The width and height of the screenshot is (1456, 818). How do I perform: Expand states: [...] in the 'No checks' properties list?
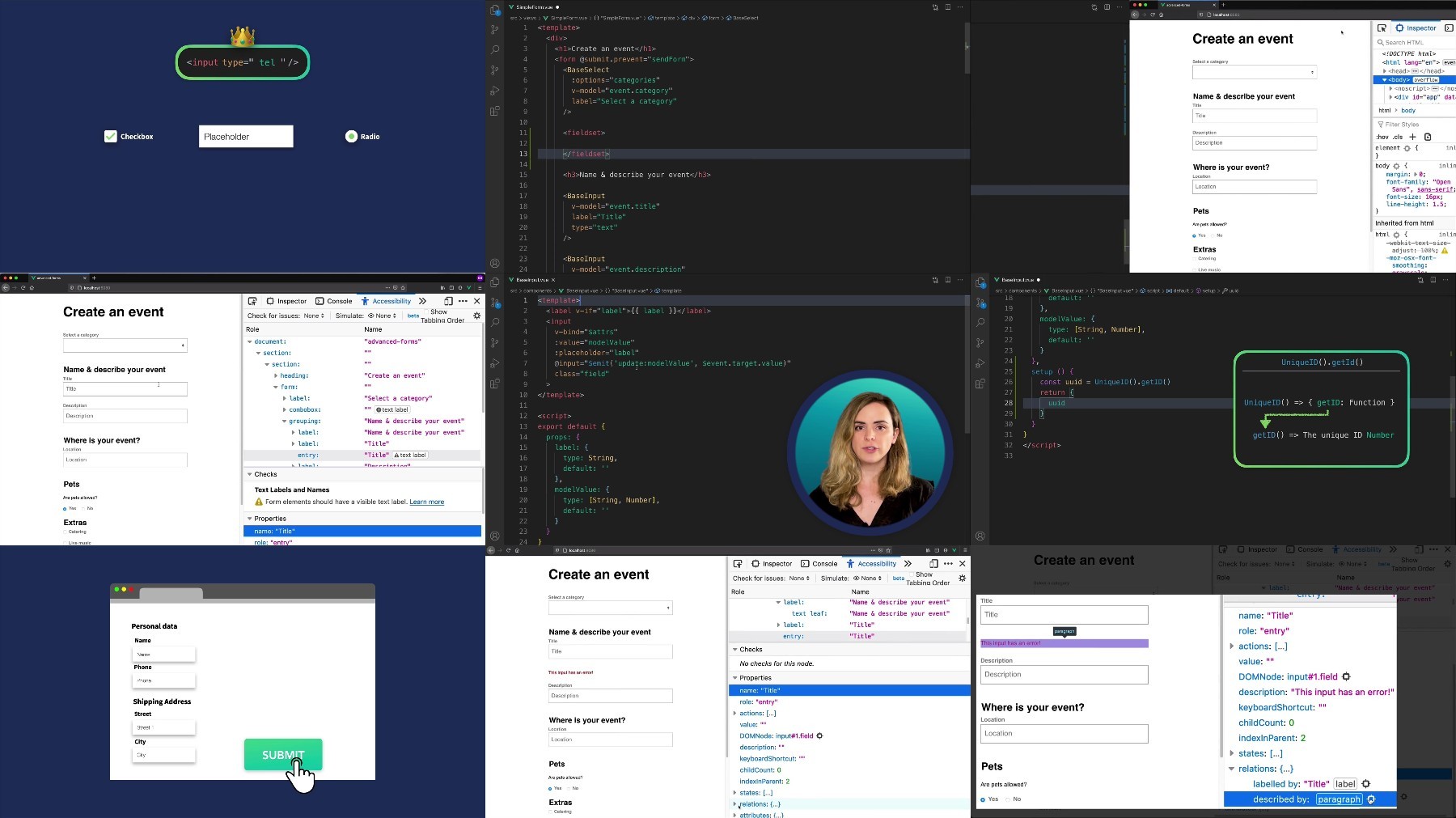[735, 792]
